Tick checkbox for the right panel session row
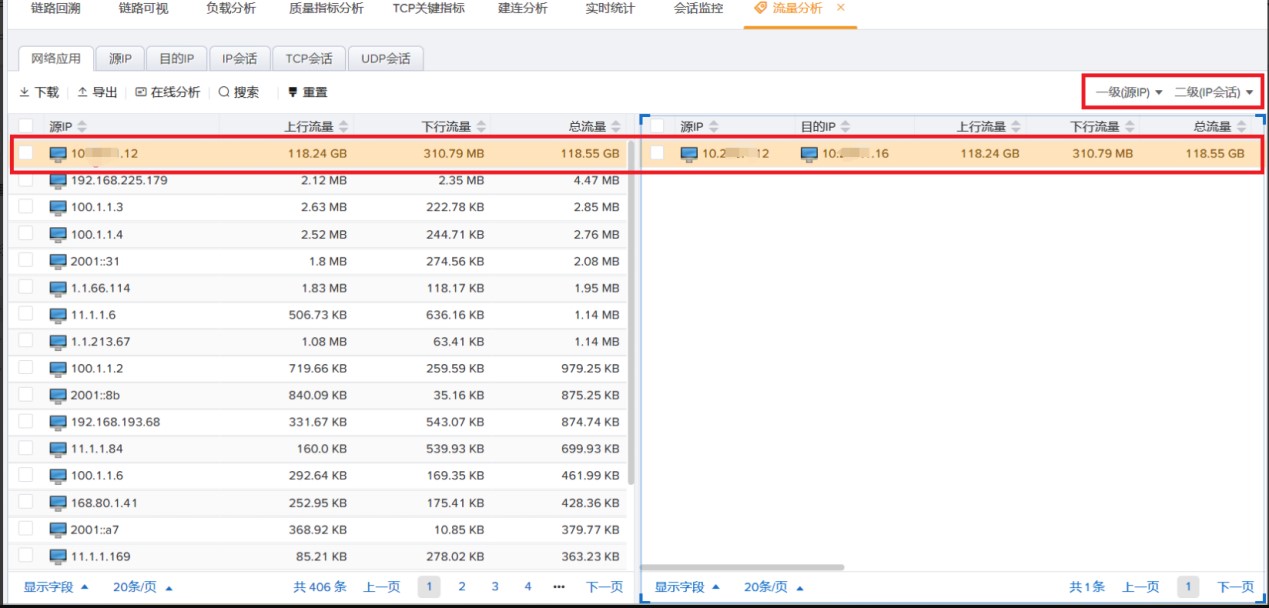The height and width of the screenshot is (608, 1269). coord(657,154)
